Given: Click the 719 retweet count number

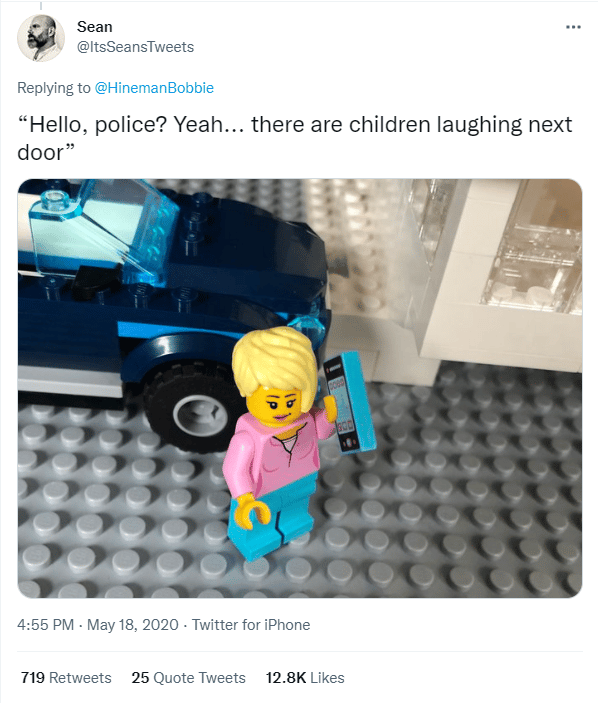Looking at the screenshot, I should [x=33, y=677].
